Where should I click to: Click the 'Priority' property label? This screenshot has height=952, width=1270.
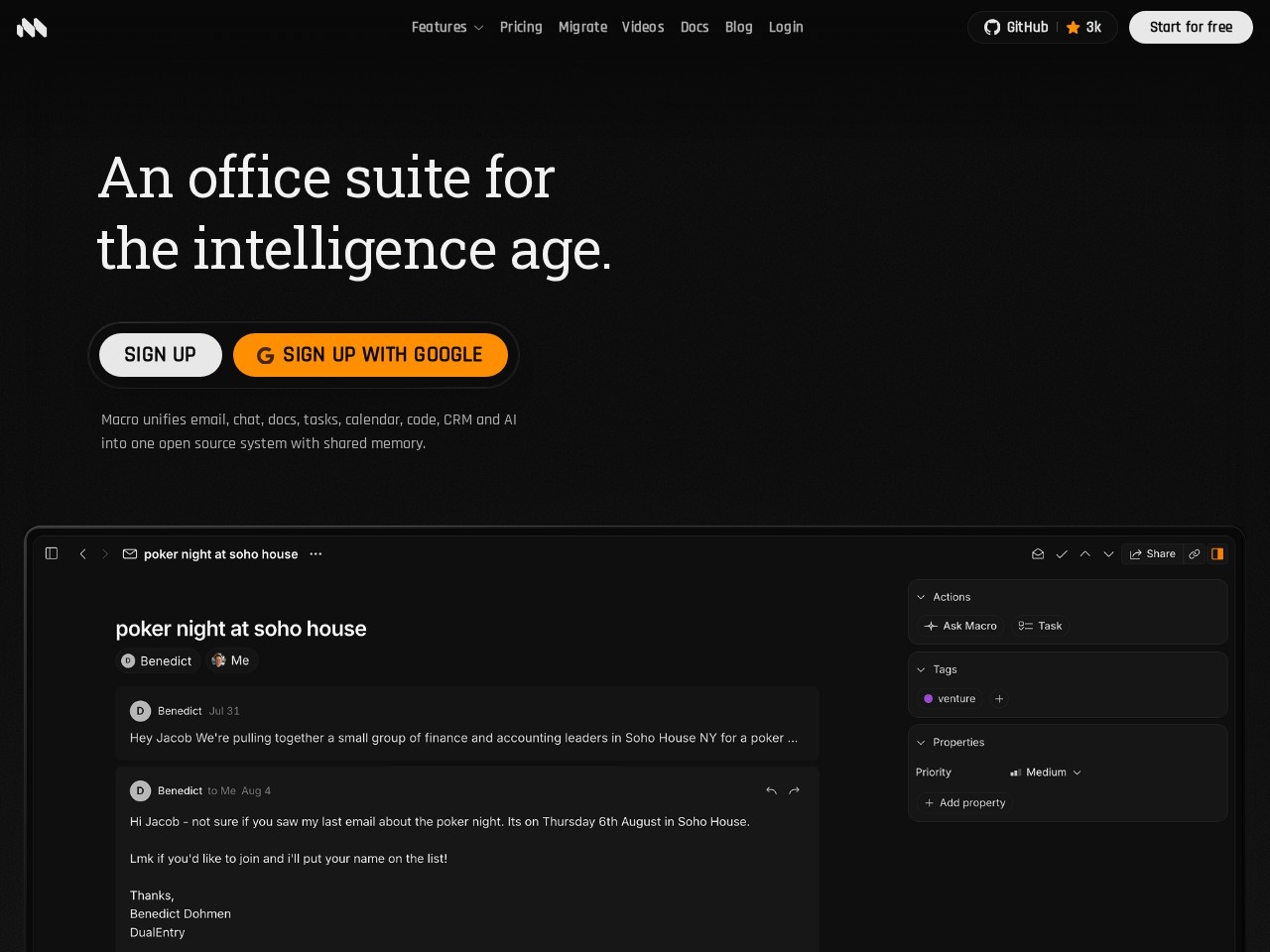[x=934, y=773]
